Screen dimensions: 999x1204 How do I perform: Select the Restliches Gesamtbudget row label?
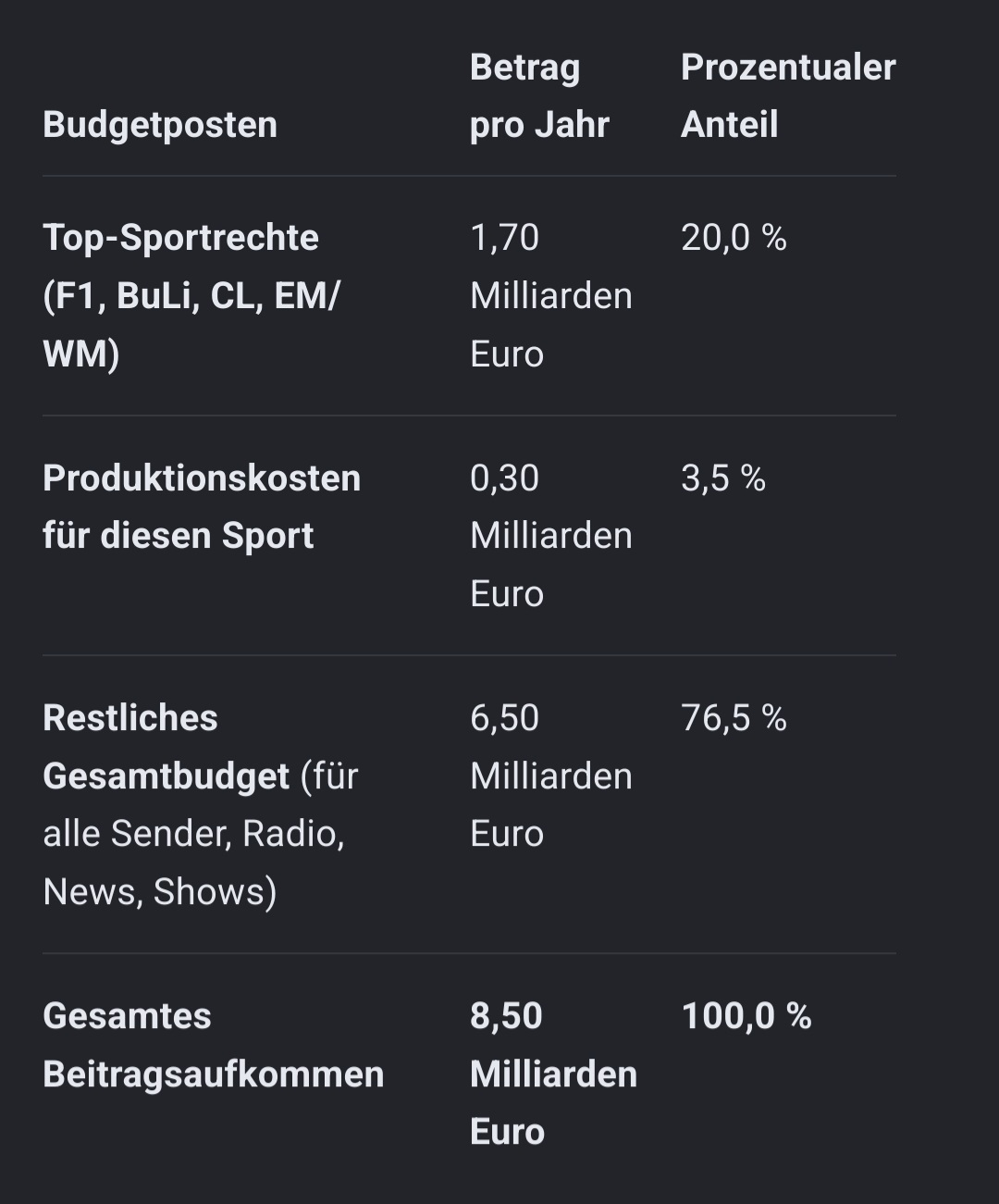[201, 804]
